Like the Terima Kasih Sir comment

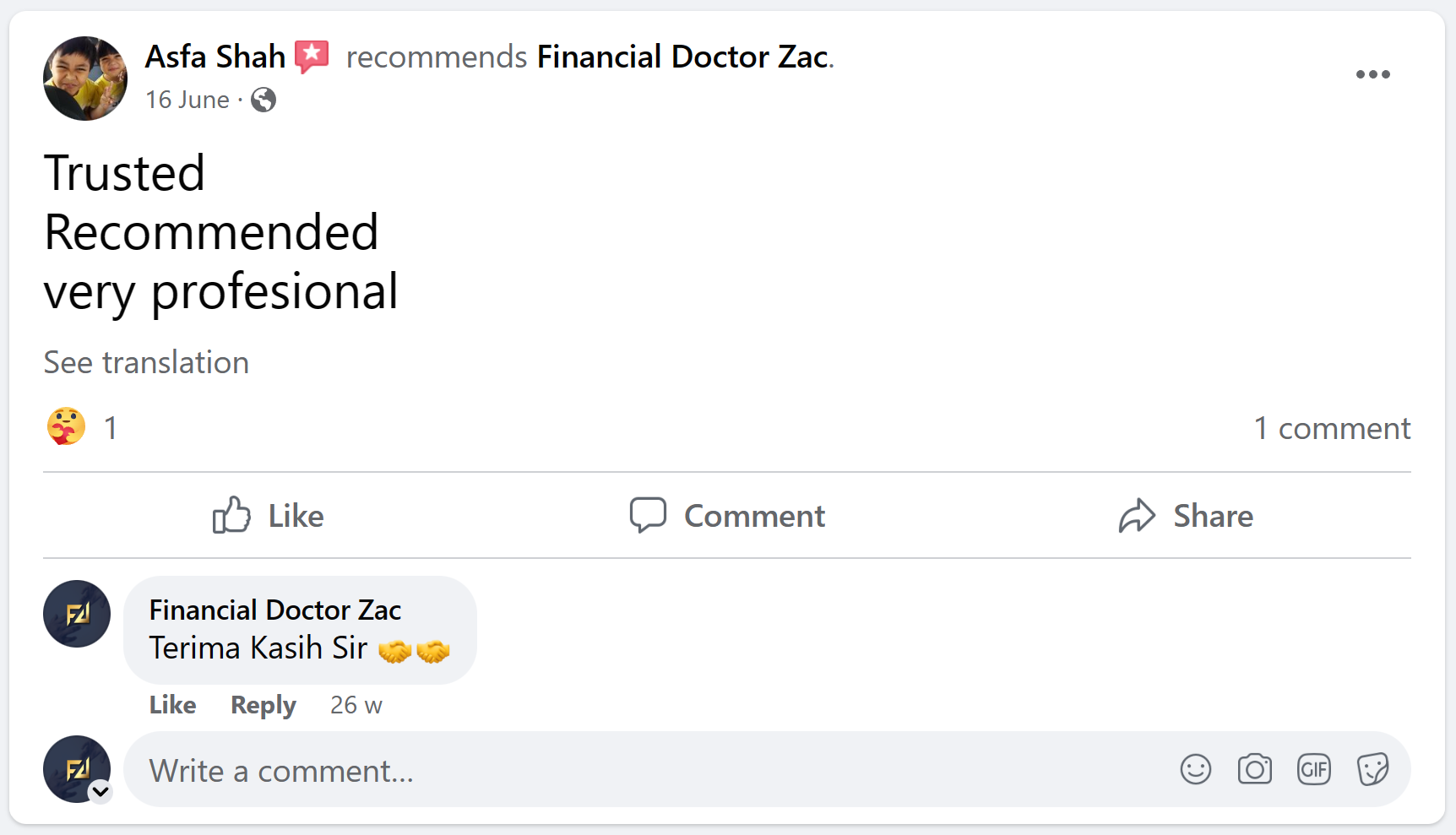172,704
